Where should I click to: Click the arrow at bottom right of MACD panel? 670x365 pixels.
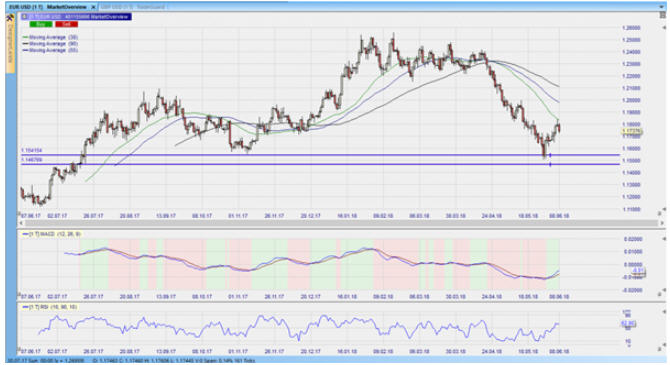tap(664, 290)
